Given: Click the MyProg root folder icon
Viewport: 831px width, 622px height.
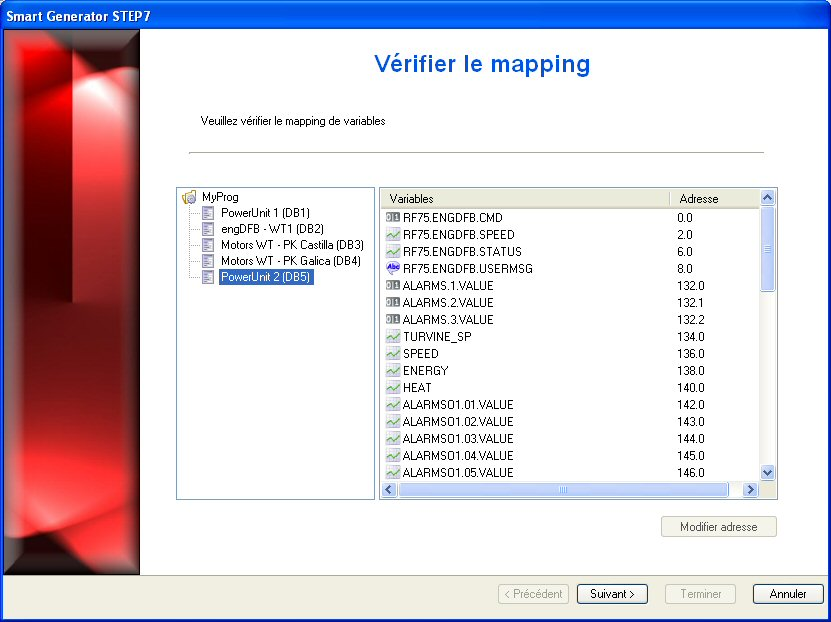Looking at the screenshot, I should [x=189, y=198].
